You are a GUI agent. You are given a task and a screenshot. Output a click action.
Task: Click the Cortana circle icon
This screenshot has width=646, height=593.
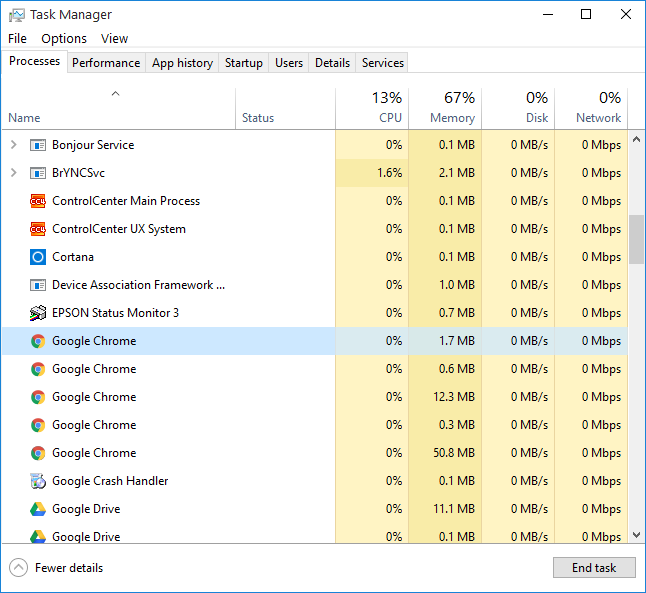coord(38,257)
